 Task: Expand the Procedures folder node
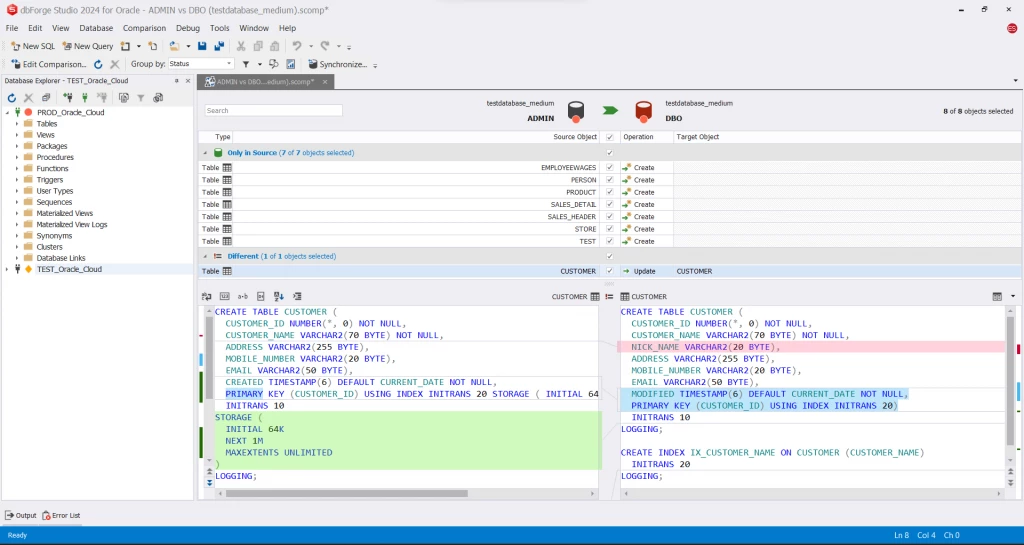(x=17, y=157)
